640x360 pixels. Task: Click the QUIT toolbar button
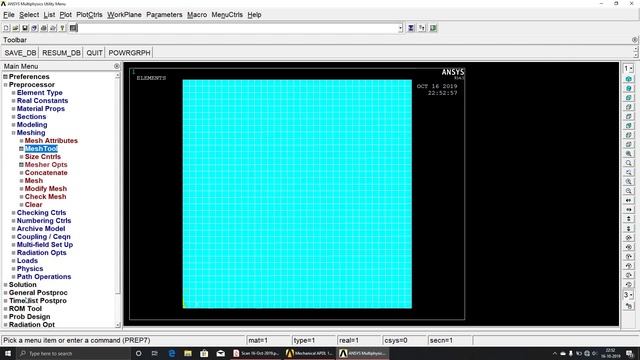[94, 53]
